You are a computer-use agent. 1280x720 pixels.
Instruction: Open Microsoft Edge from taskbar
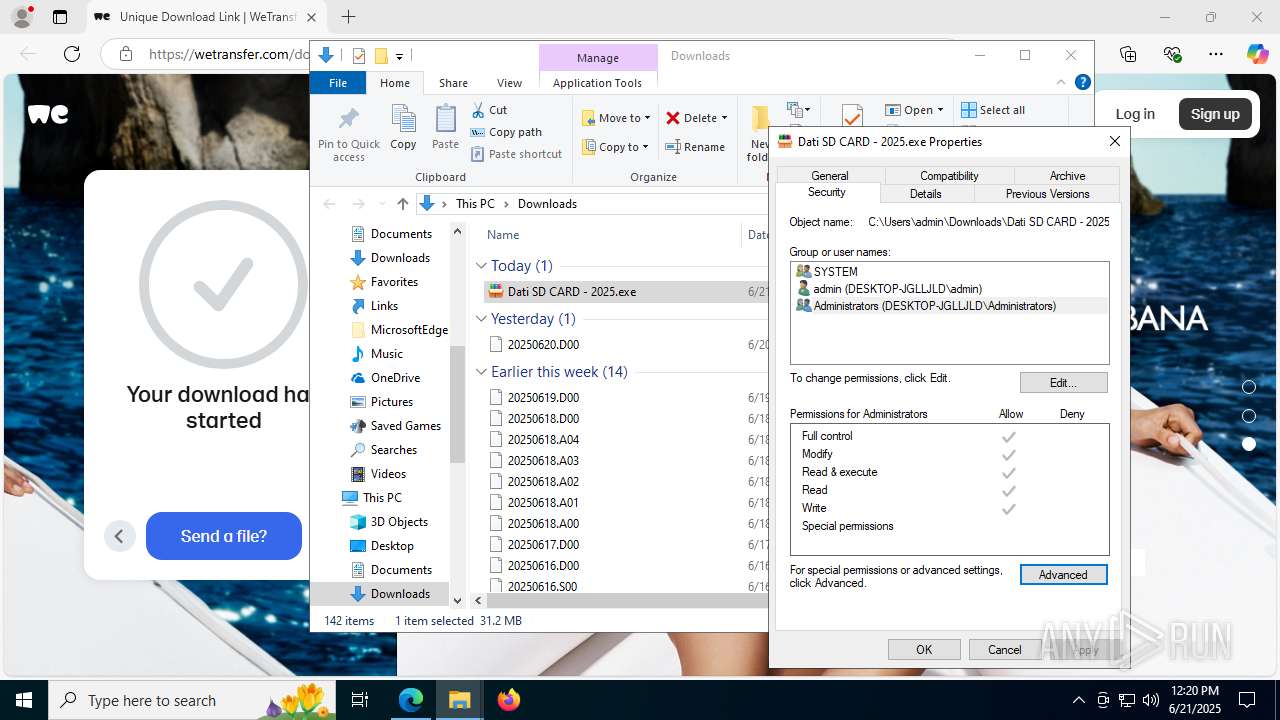tap(411, 700)
